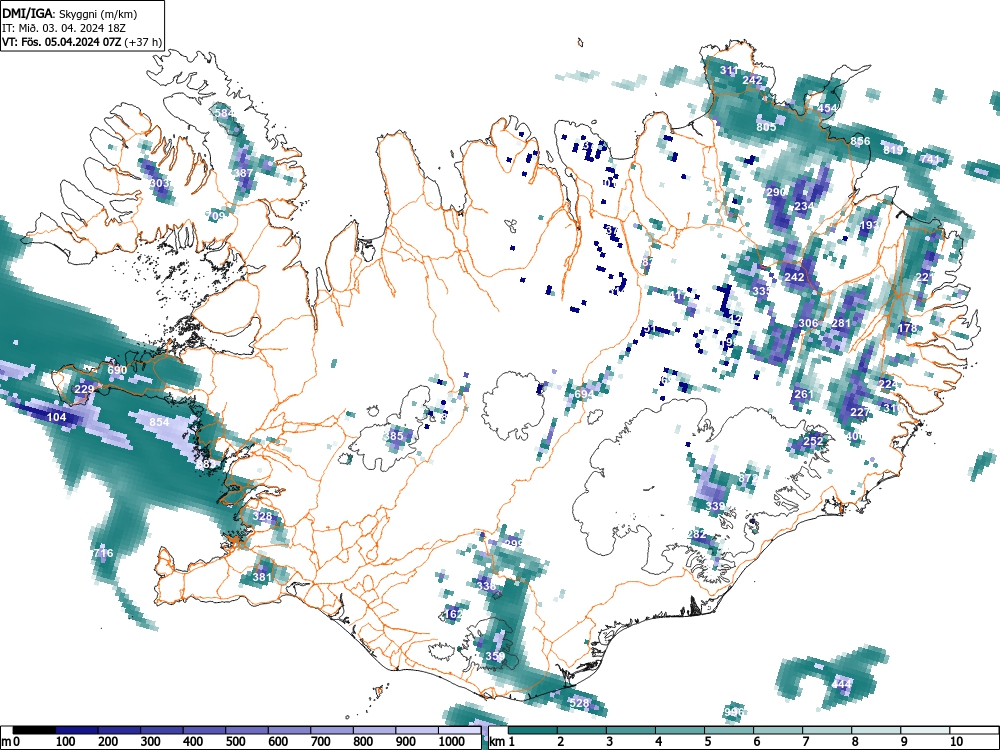Click the visibility value '303' on the map
Screen dimensions: 1000x750
159,184
